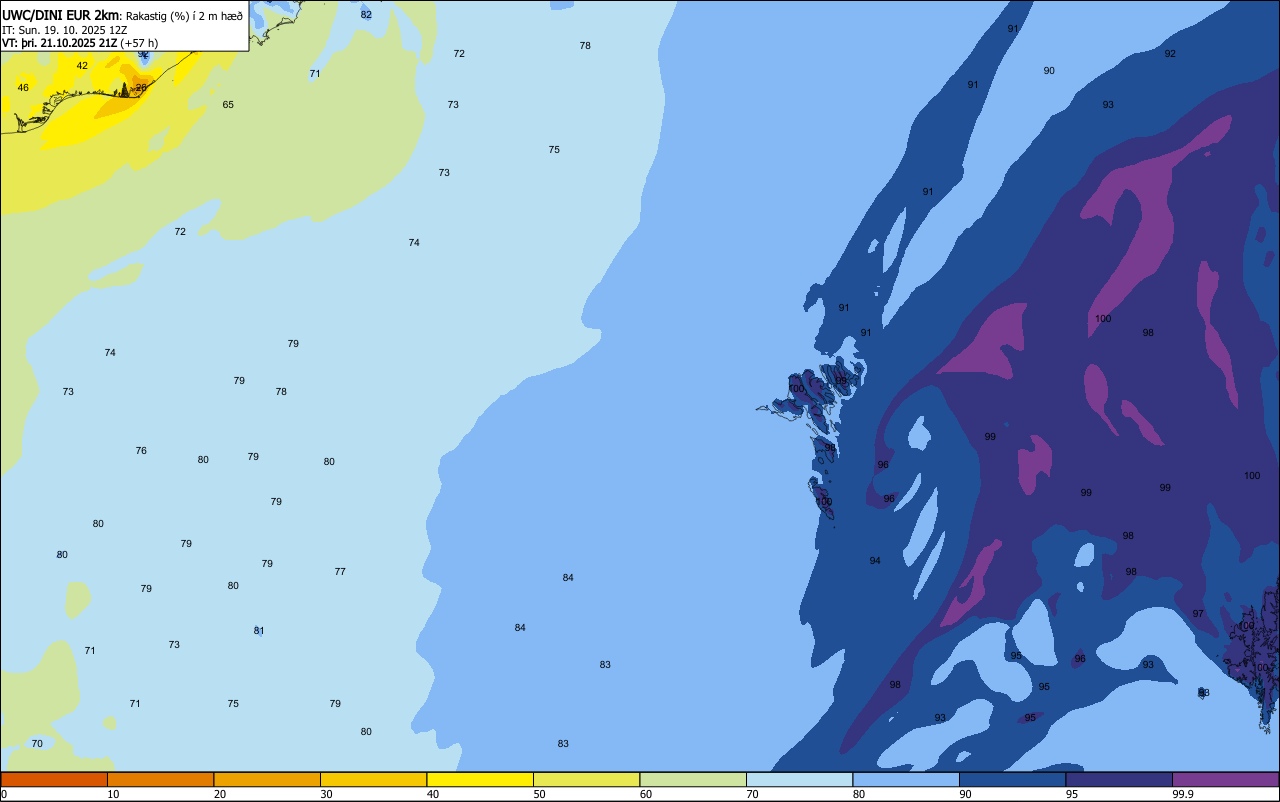Click the humidity value 70 on the map
1280x802 pixels.
point(37,744)
